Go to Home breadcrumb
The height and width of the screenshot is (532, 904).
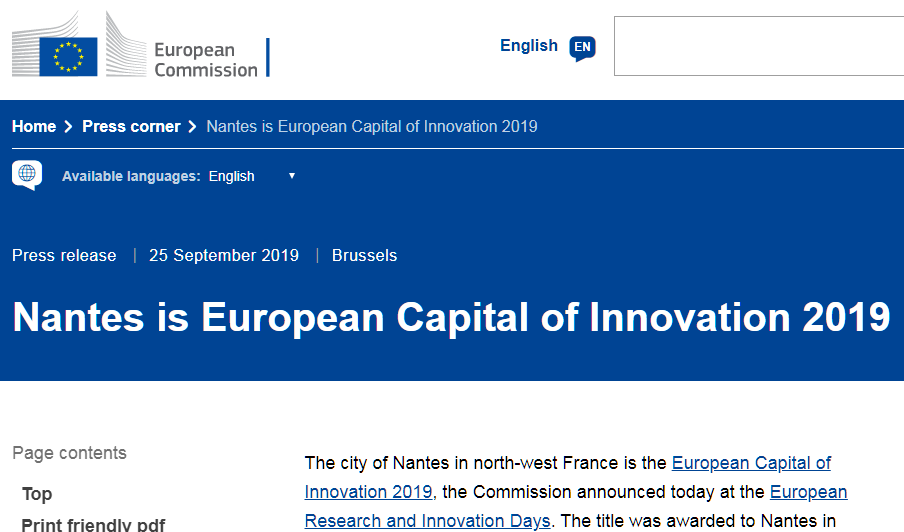[34, 126]
